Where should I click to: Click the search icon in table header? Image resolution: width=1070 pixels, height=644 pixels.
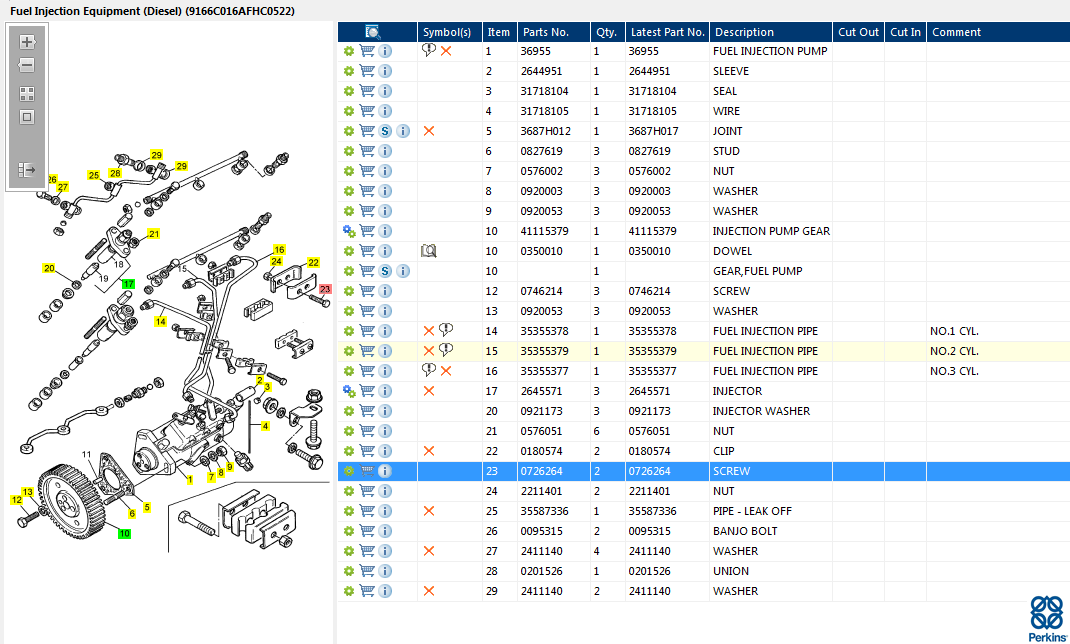373,32
